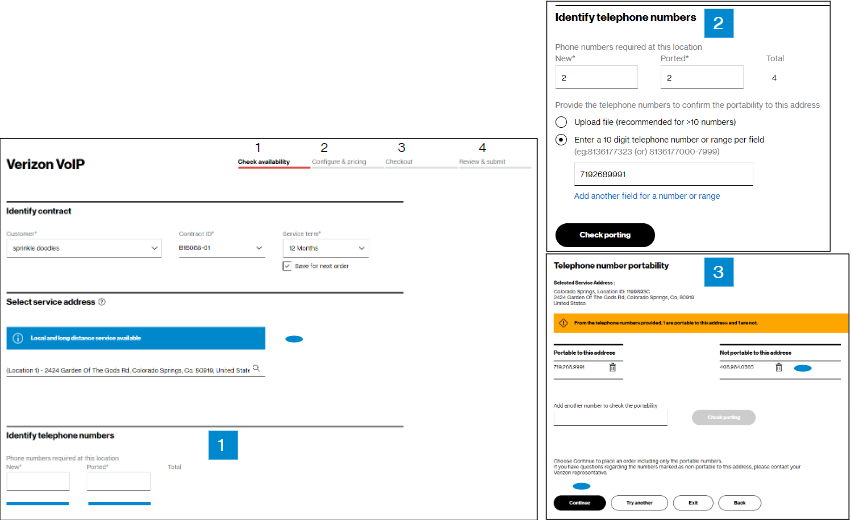Click the Continue button in portability panel

tap(580, 503)
